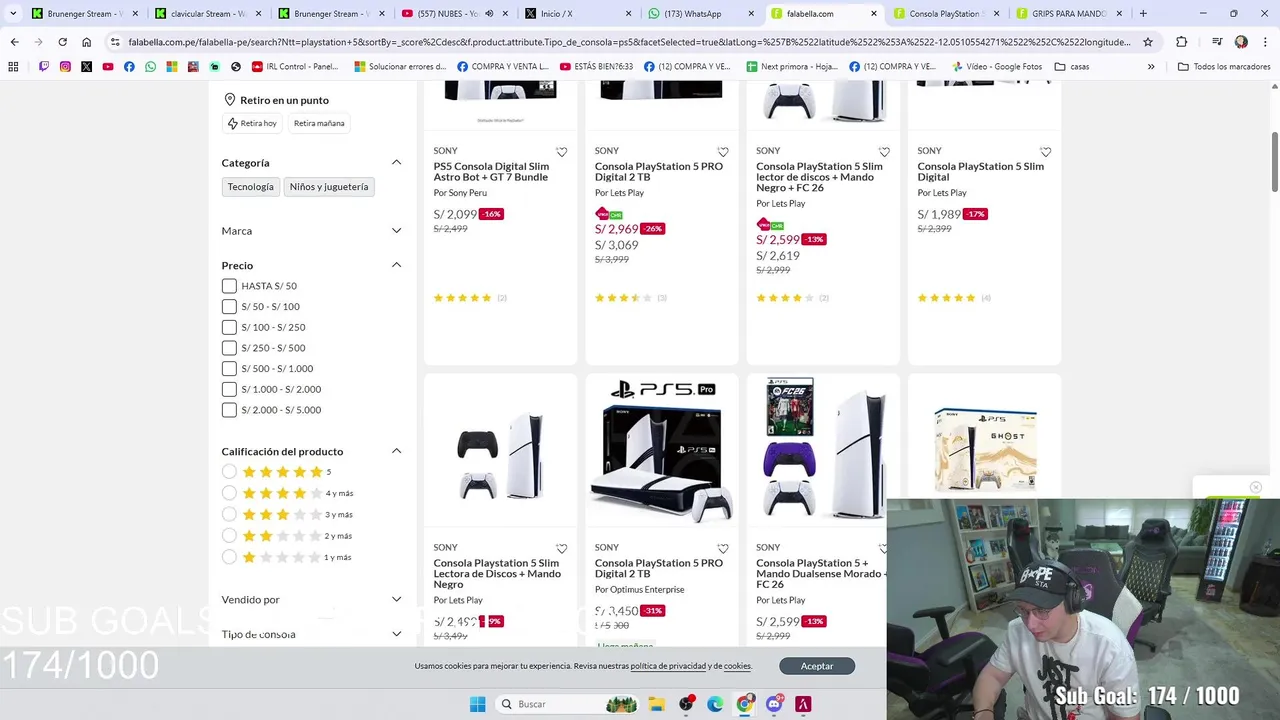The image size is (1280, 720).
Task: Collapse the Precio filter section
Action: pyautogui.click(x=396, y=265)
